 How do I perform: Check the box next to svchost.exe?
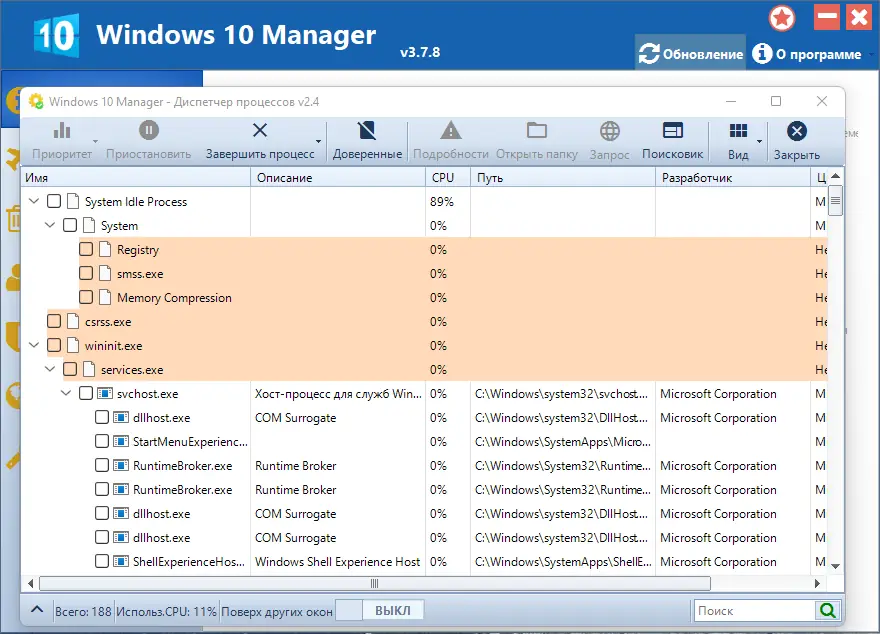[86, 393]
